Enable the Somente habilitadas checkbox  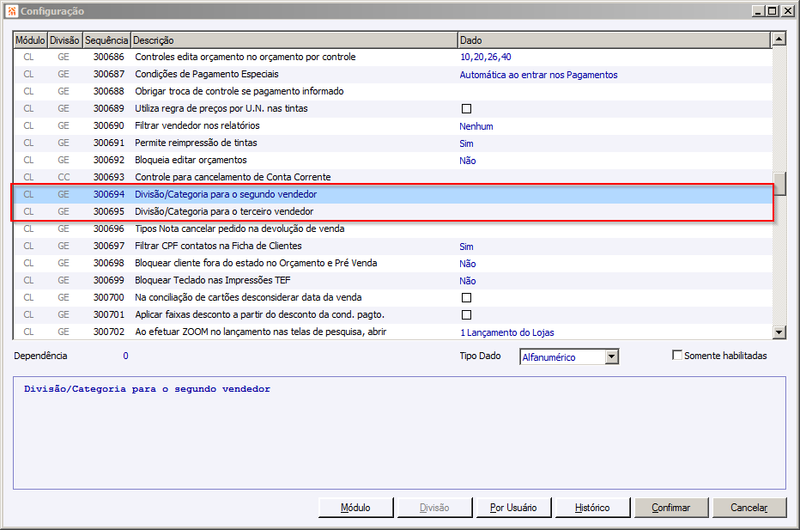(x=677, y=355)
